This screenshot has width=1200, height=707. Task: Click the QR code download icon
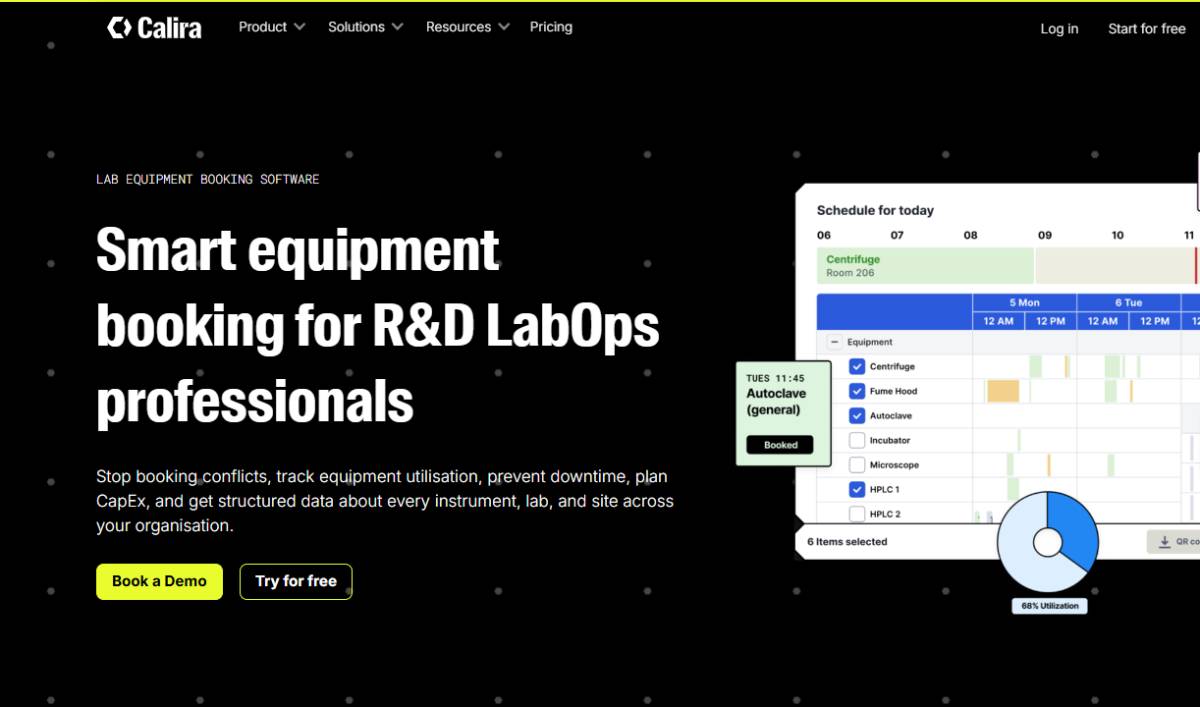click(x=1164, y=542)
